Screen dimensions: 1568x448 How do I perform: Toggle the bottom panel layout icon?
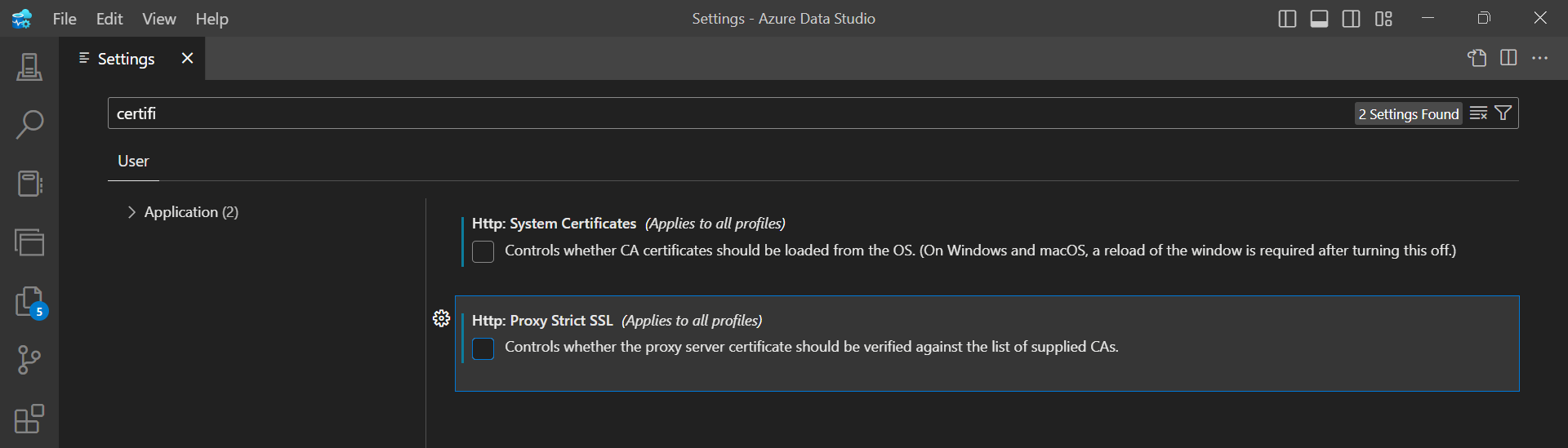pyautogui.click(x=1319, y=18)
